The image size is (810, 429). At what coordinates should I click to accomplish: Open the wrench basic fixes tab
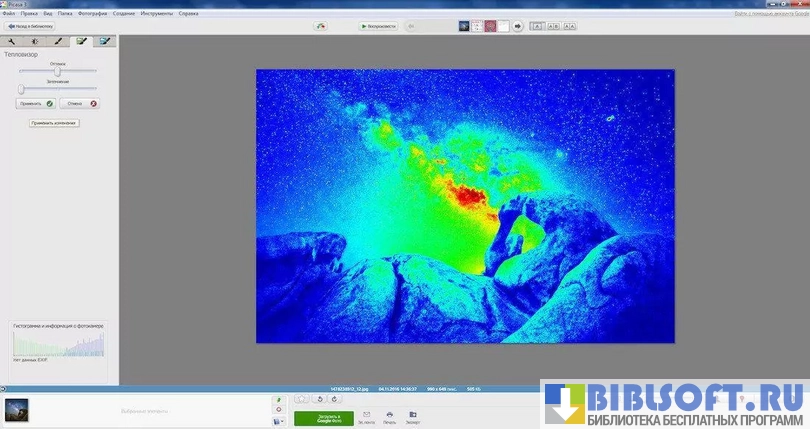pos(12,42)
